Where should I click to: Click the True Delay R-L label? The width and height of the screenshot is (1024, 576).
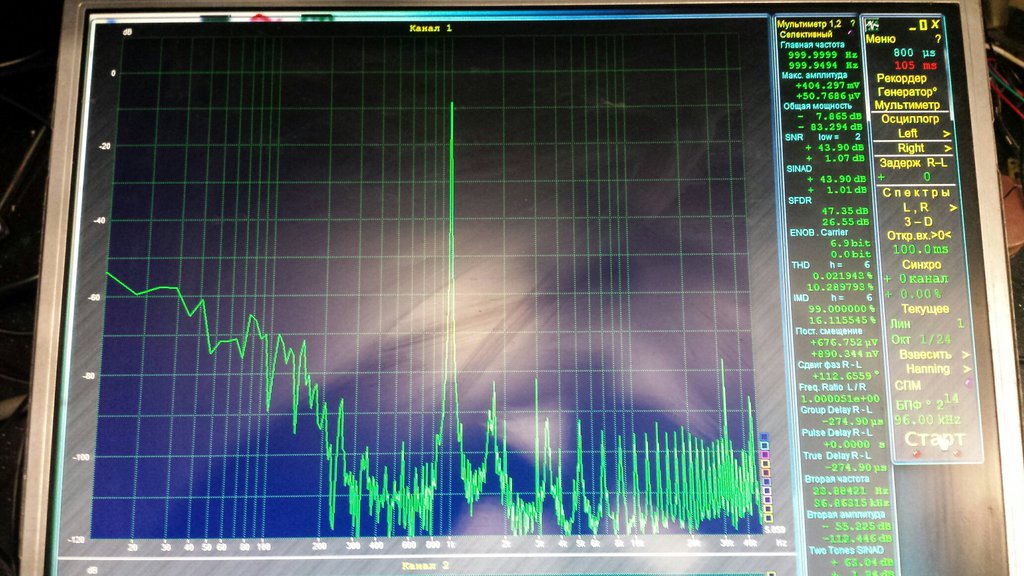tap(838, 456)
